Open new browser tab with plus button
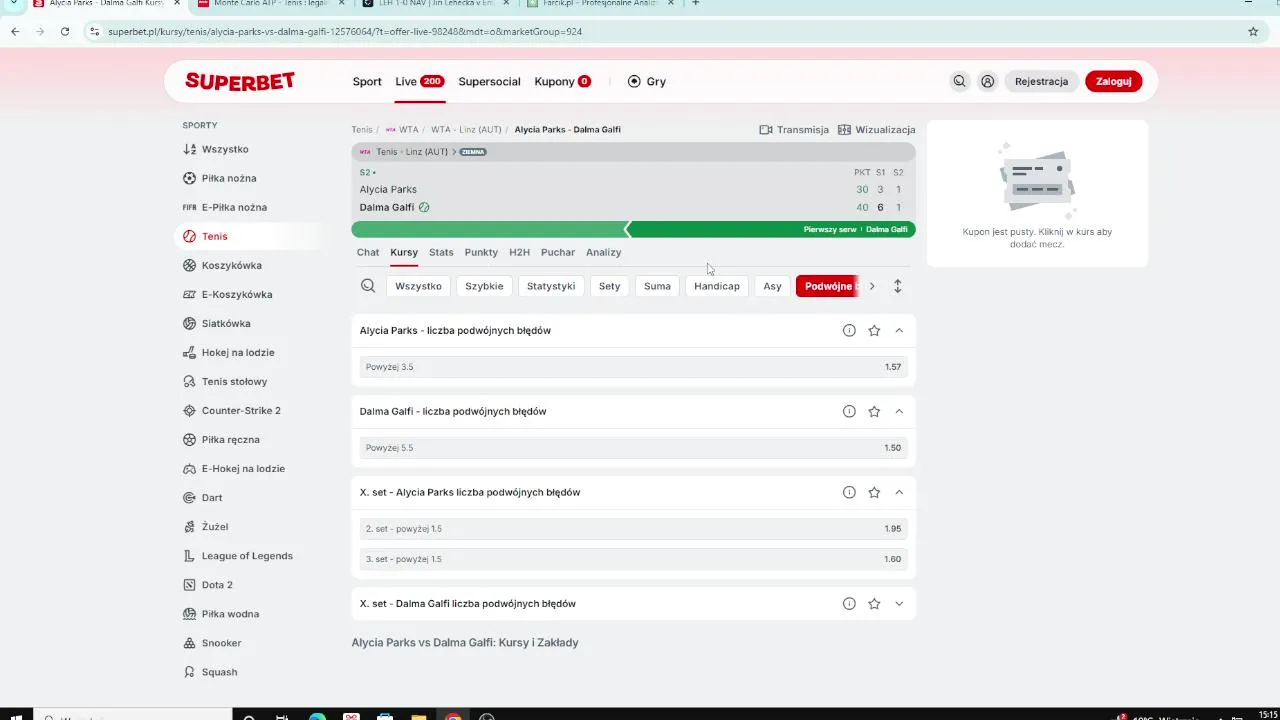Viewport: 1280px width, 720px height. pyautogui.click(x=696, y=4)
